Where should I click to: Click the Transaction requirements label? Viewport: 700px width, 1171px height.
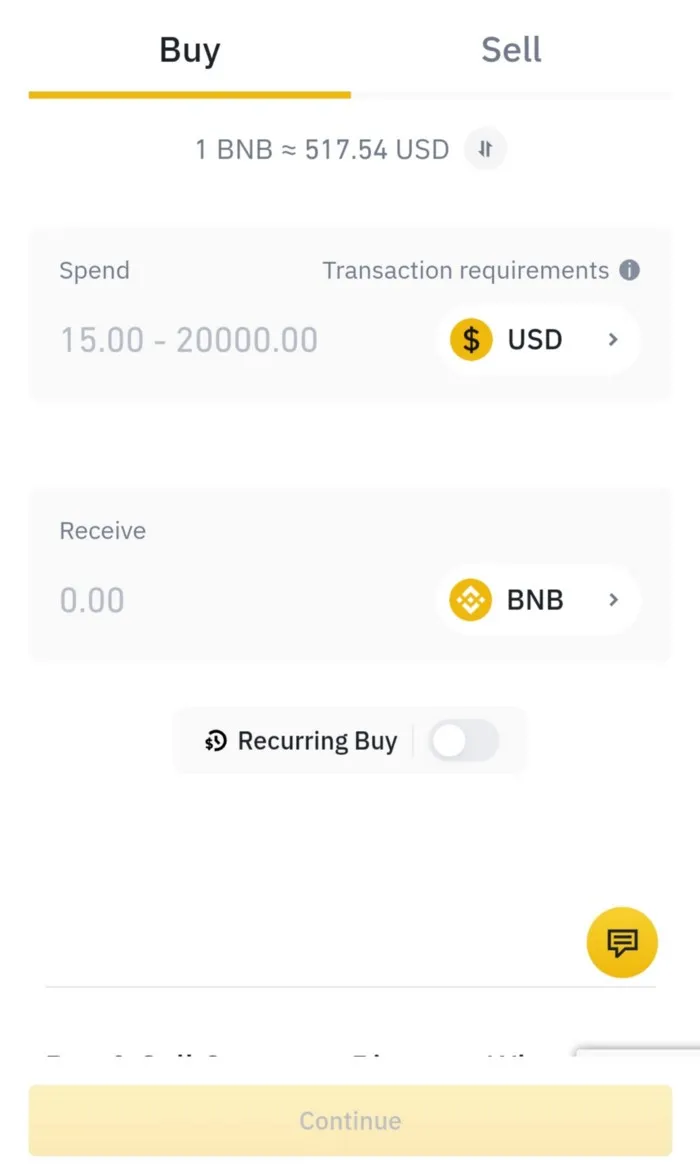tap(466, 270)
